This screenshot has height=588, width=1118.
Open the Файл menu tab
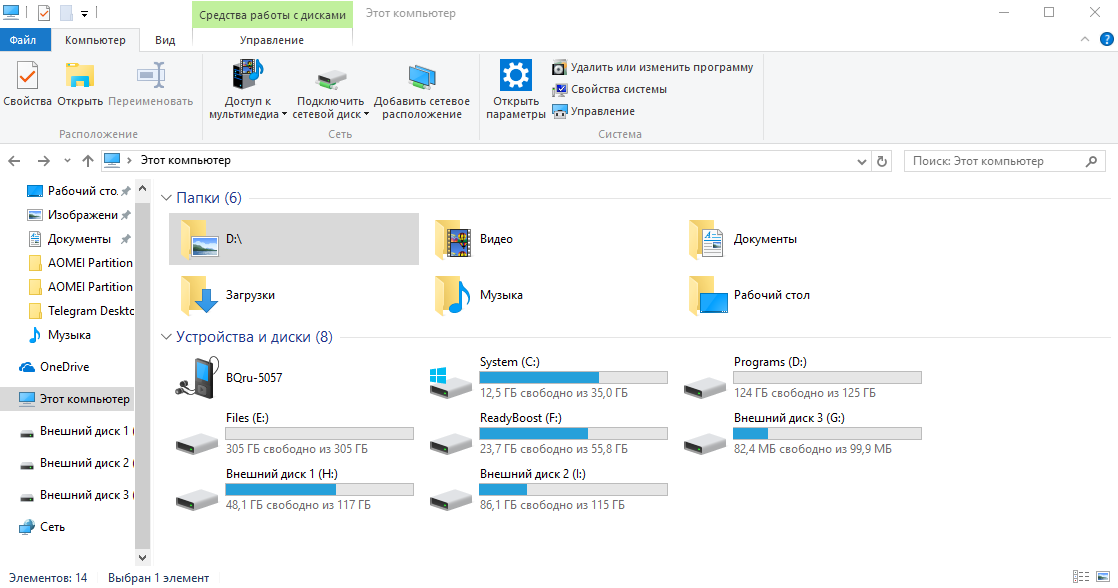tap(22, 40)
